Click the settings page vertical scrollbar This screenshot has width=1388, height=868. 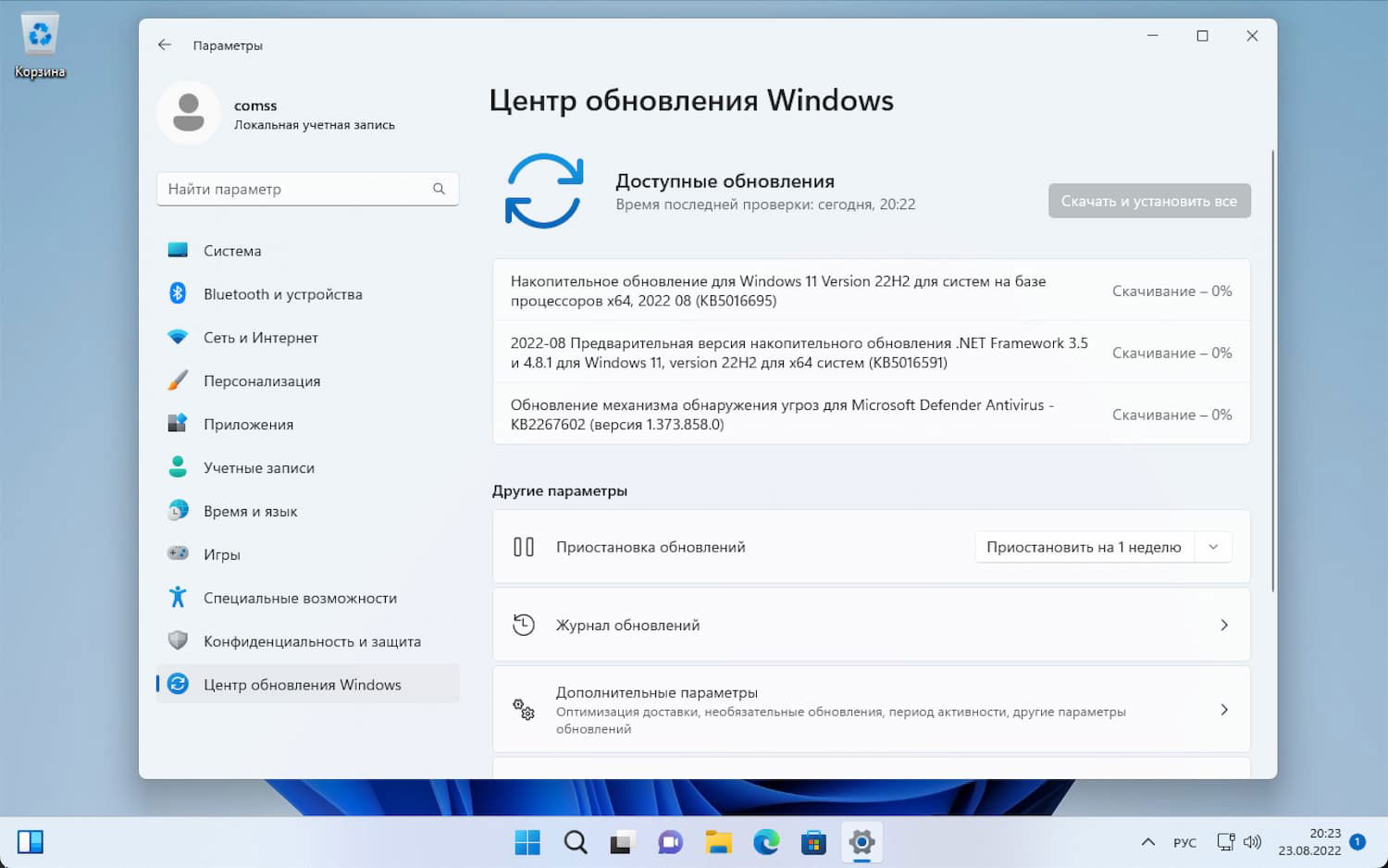click(1273, 370)
